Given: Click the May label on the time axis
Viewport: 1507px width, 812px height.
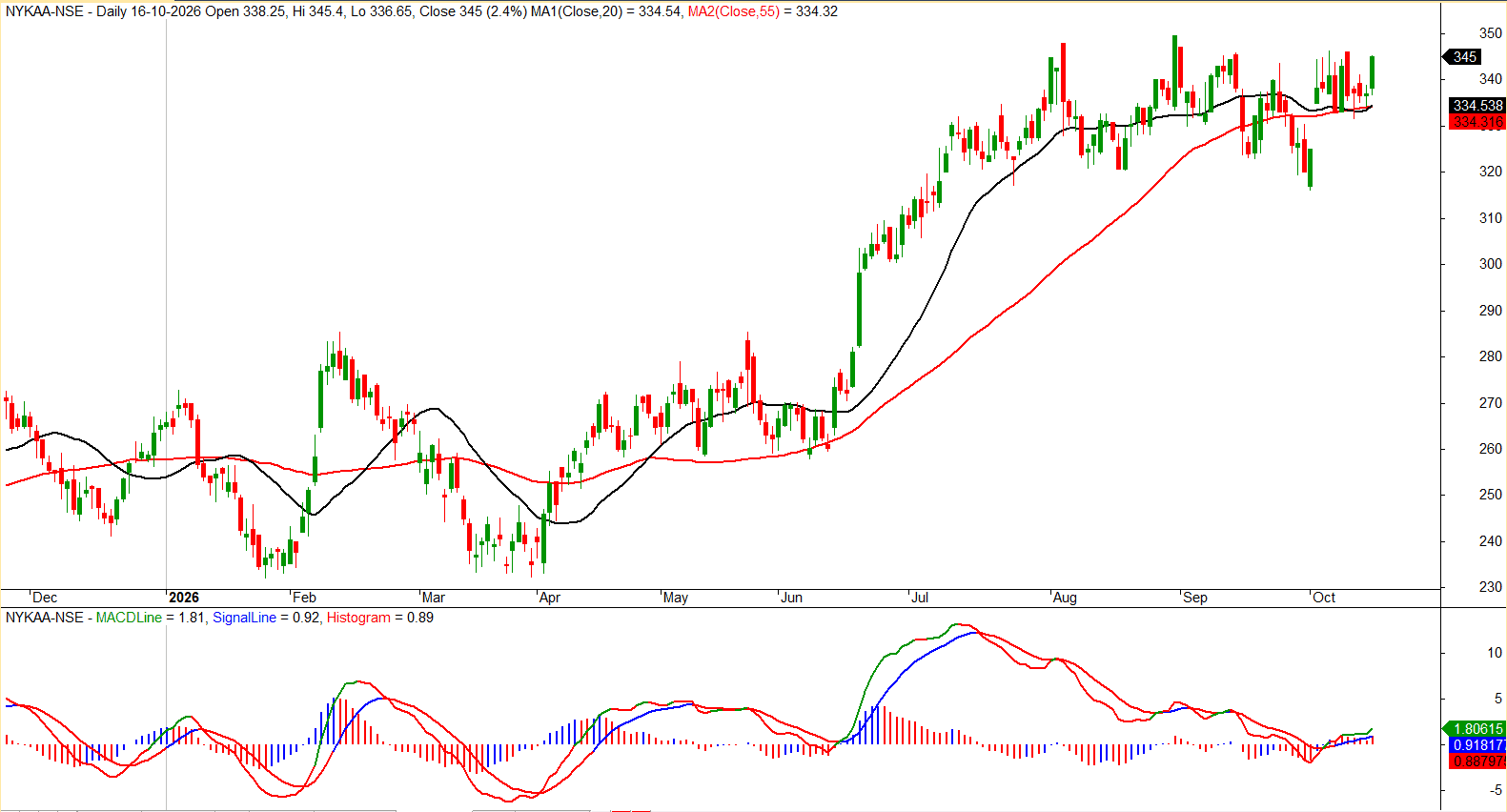Looking at the screenshot, I should [x=676, y=598].
